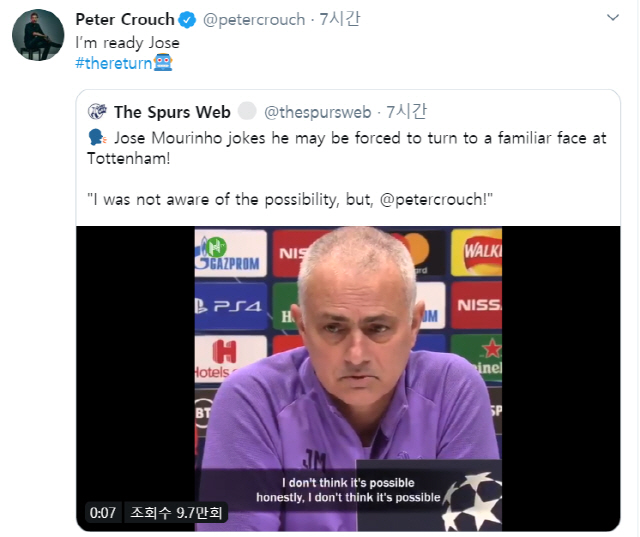Play the Jose Mourinho press conference video
The height and width of the screenshot is (537, 640).
(348, 379)
